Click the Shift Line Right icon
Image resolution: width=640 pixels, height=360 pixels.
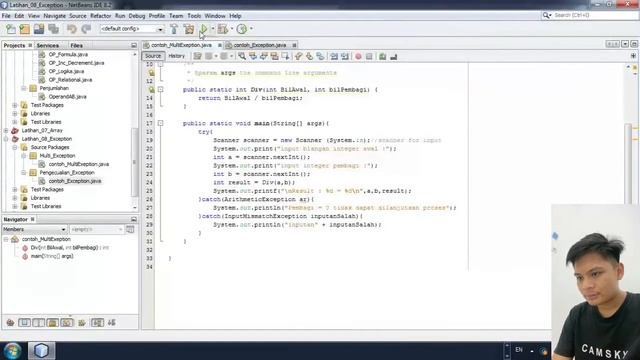coord(345,56)
